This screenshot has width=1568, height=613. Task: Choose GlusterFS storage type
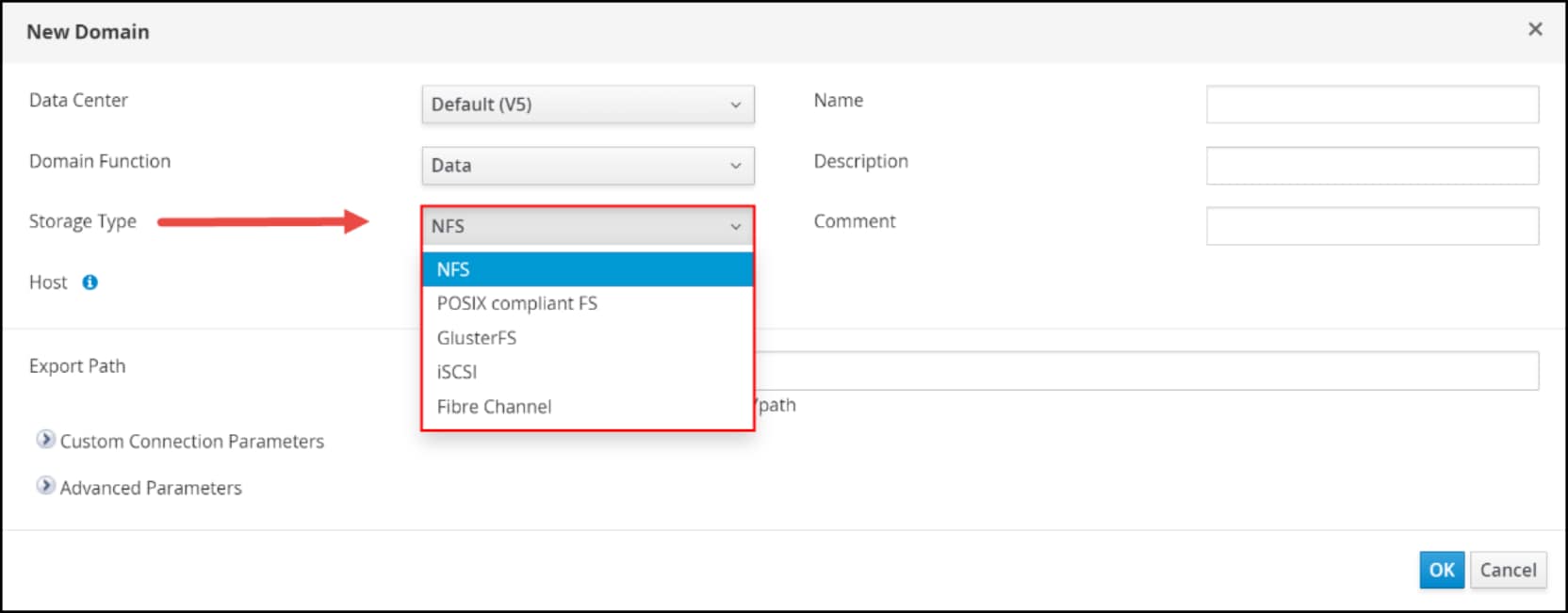coord(588,337)
